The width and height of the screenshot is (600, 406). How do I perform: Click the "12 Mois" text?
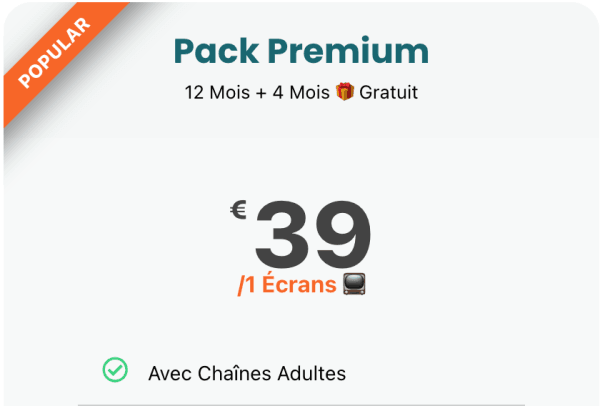point(211,93)
